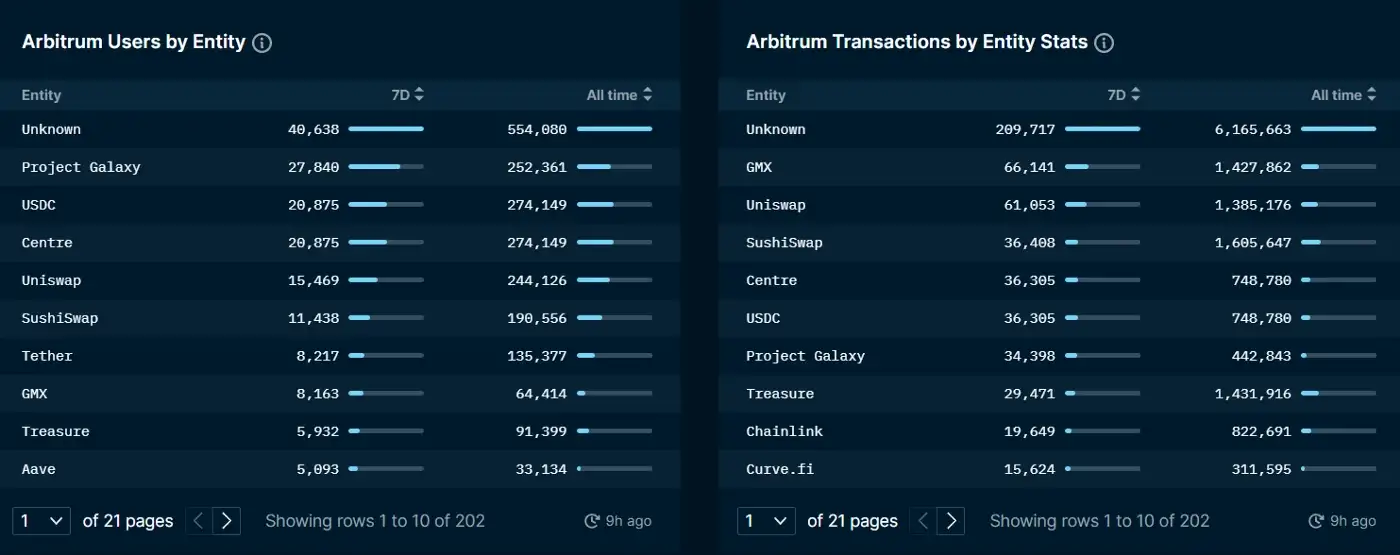Select Centre entity in Transactions table
Image resolution: width=1400 pixels, height=555 pixels.
(x=772, y=281)
